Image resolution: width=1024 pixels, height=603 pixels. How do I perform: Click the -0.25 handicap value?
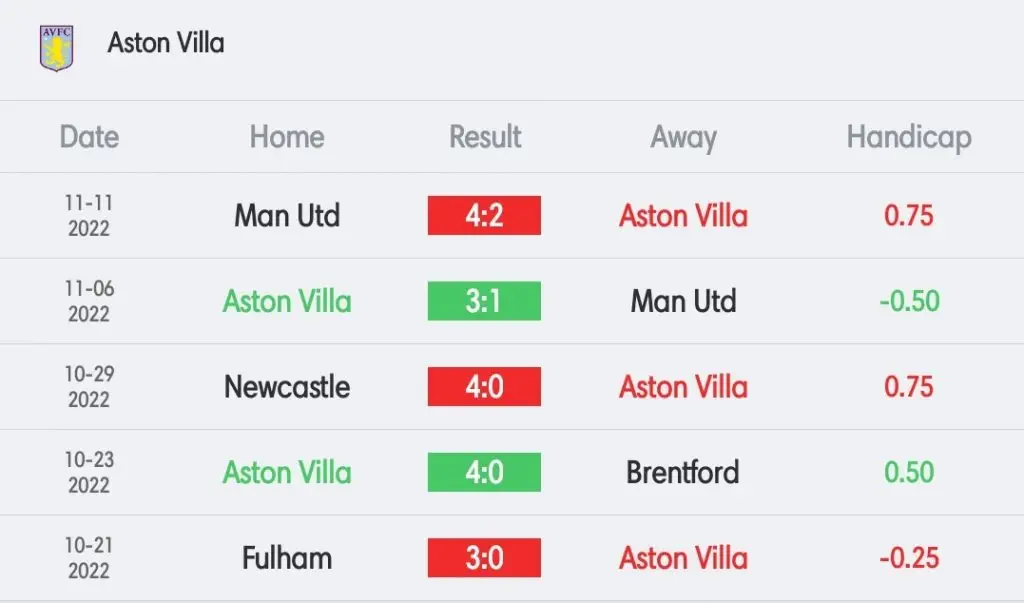pos(909,558)
